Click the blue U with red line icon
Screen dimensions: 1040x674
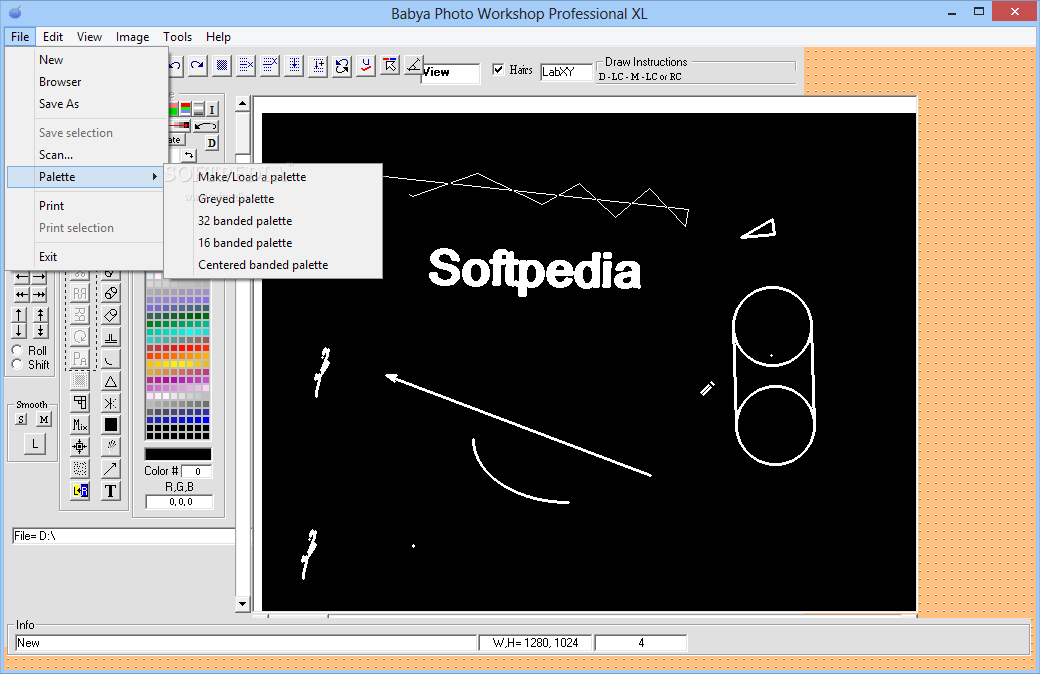click(366, 65)
